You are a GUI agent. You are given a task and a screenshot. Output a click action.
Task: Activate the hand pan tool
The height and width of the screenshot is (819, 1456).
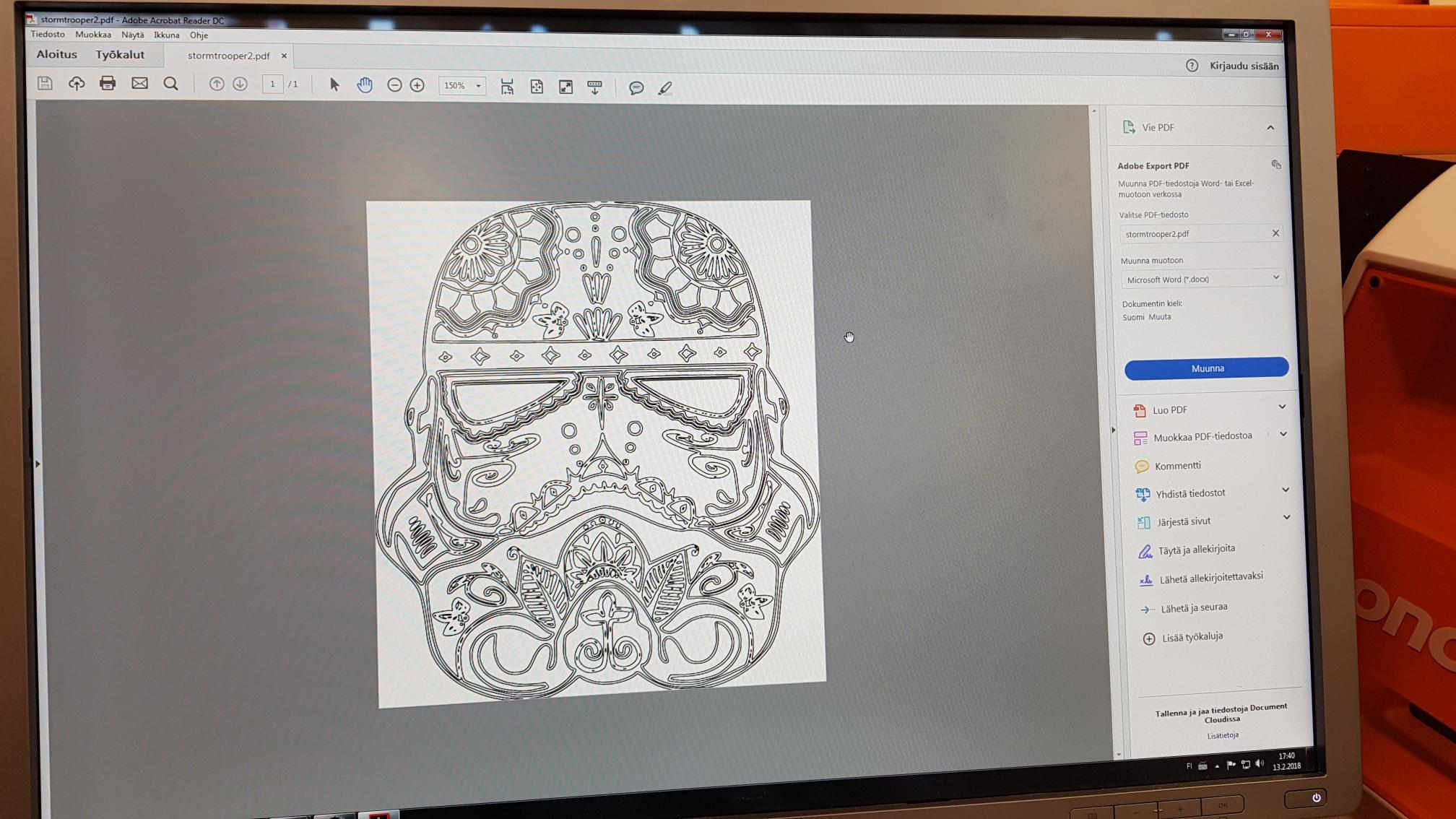[x=365, y=85]
